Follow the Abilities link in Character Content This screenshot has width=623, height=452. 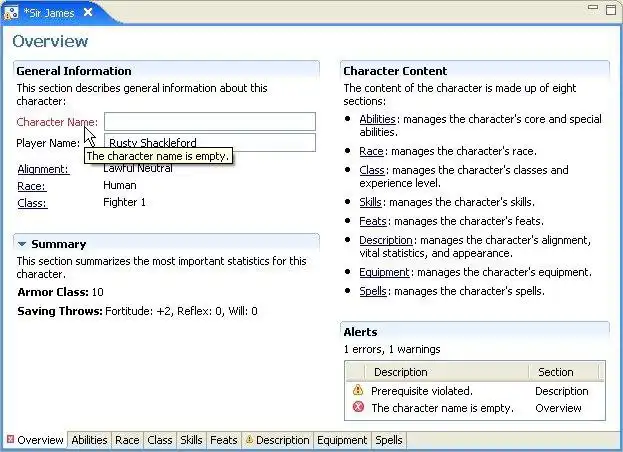pyautogui.click(x=377, y=119)
